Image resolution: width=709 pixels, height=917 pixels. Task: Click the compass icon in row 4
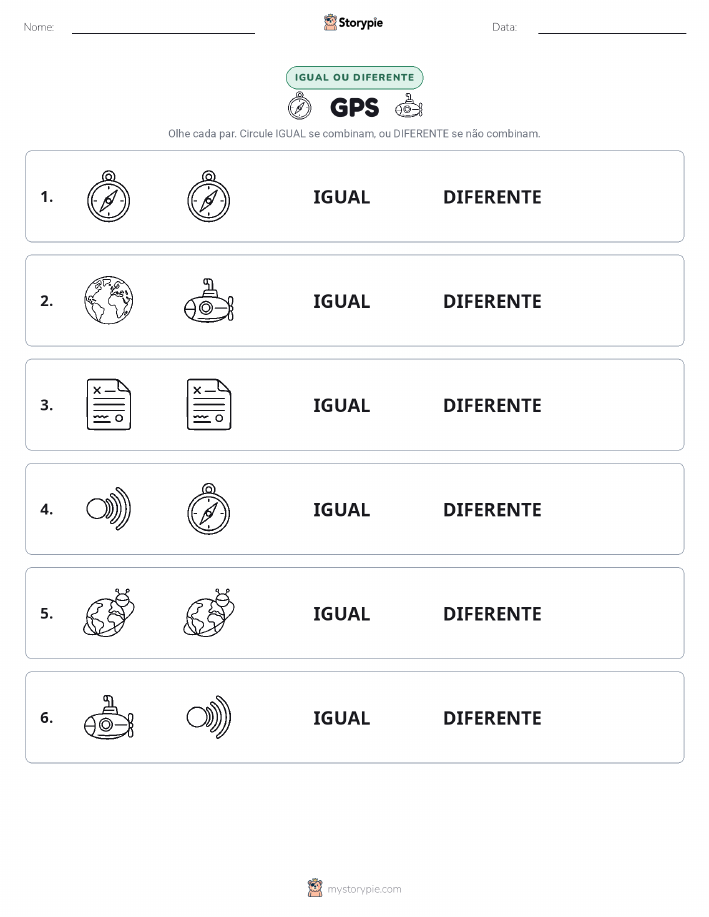point(209,509)
